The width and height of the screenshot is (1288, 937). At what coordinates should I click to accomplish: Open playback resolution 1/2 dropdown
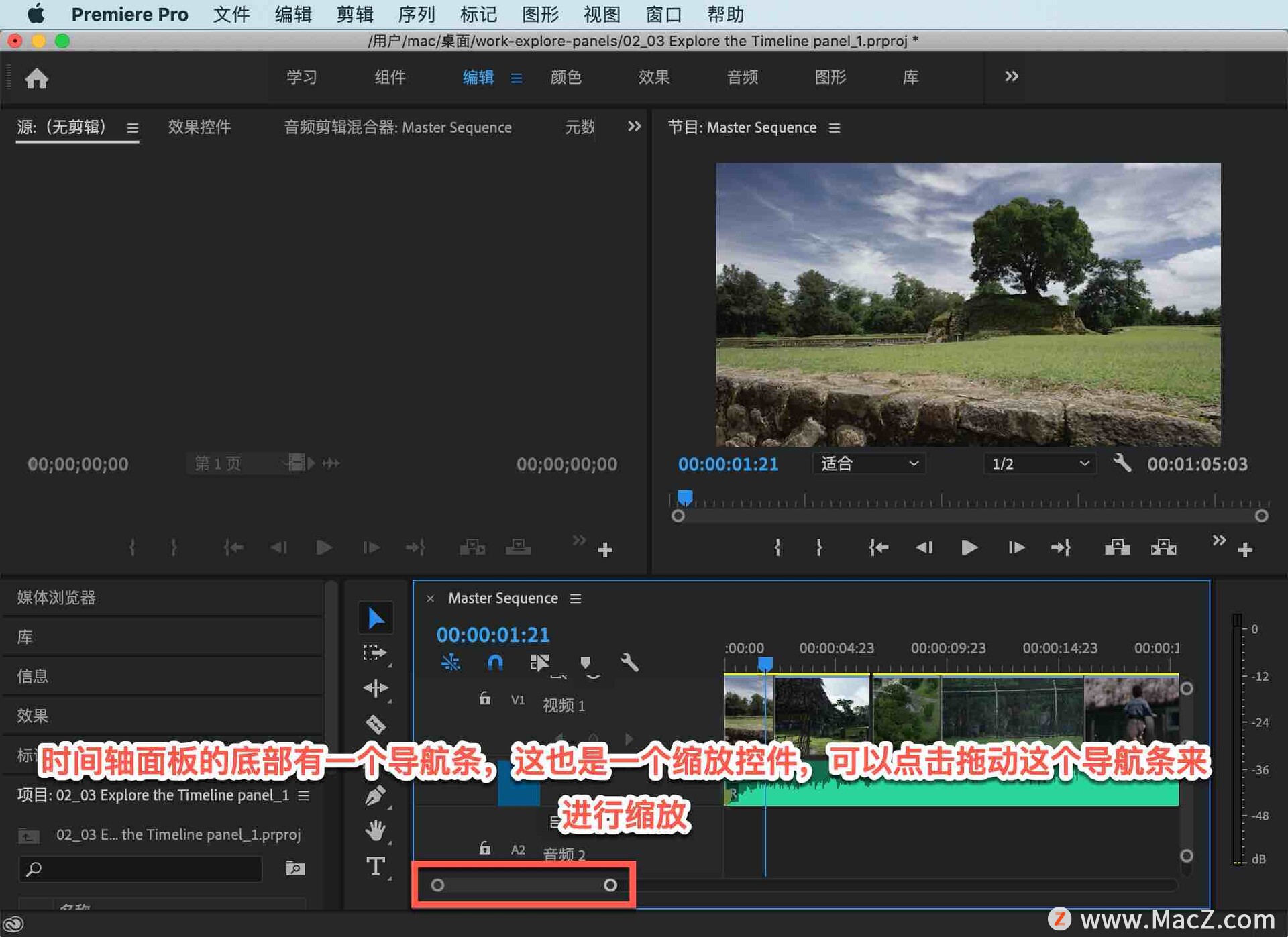(1039, 463)
